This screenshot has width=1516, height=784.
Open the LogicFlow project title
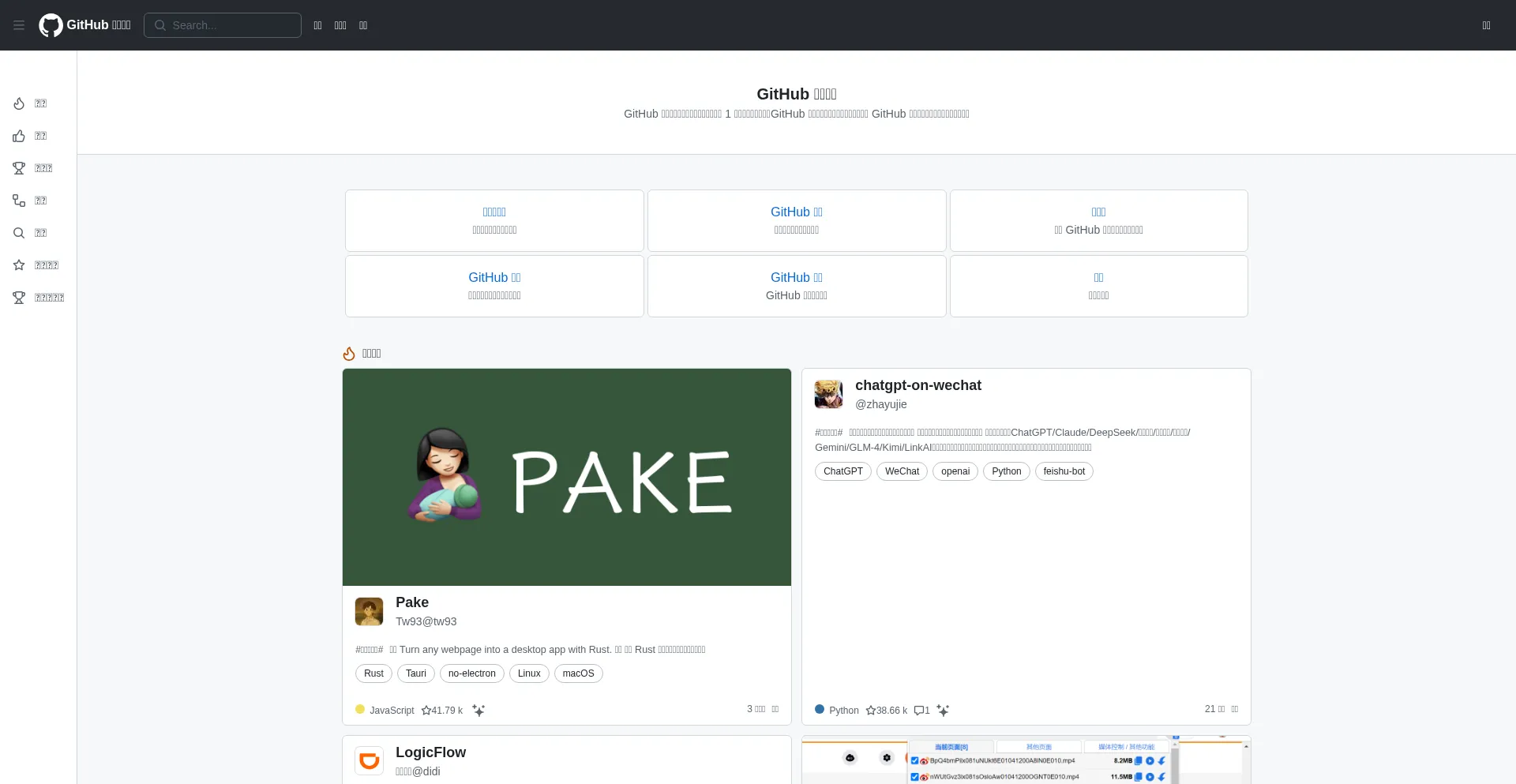pyautogui.click(x=430, y=752)
